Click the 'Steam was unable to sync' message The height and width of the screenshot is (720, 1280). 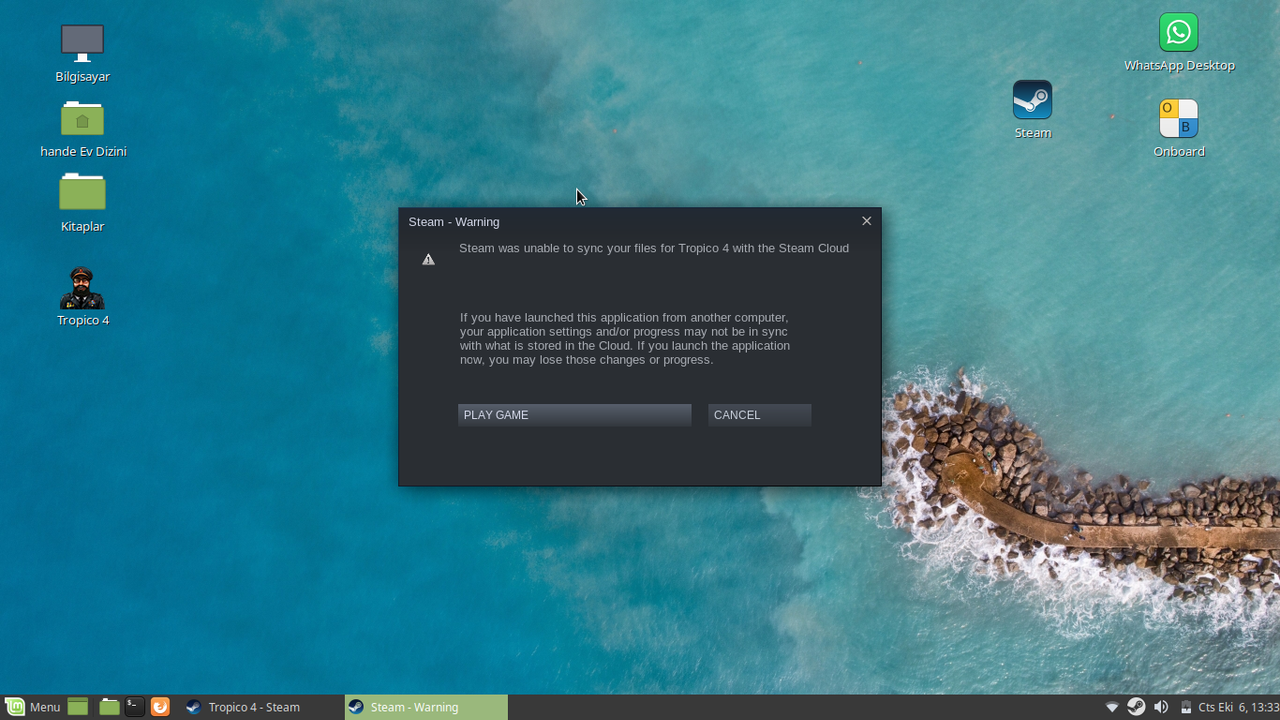tap(654, 248)
